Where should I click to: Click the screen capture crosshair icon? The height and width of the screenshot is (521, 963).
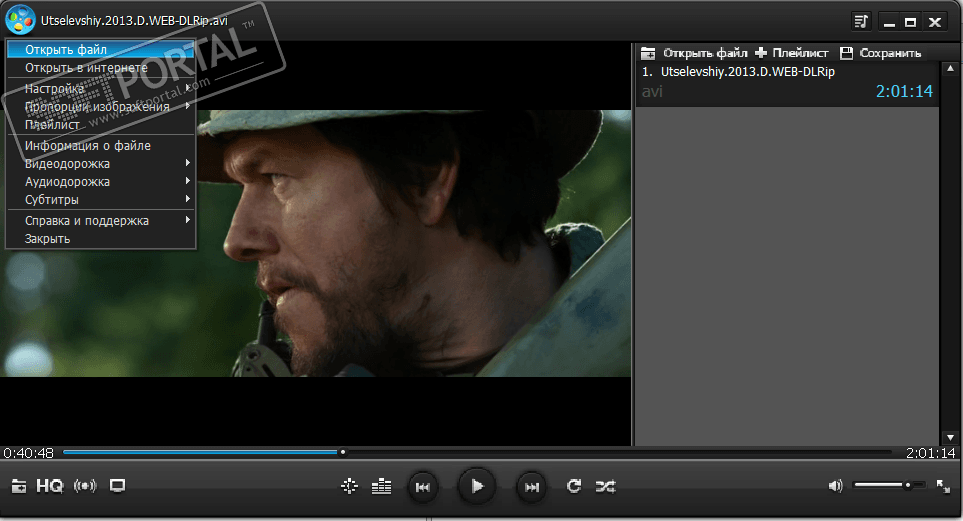click(x=349, y=487)
